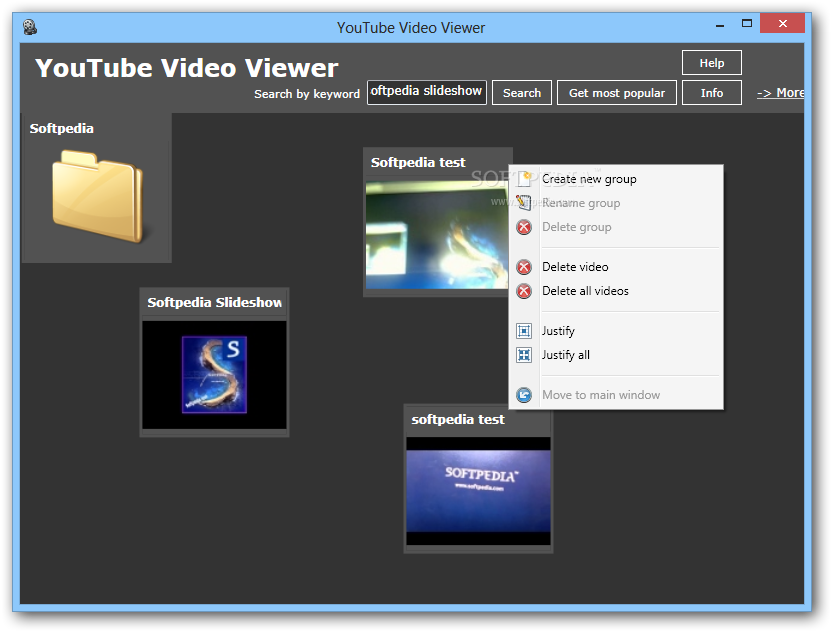Screen dimensions: 832x632
Task: Click the app icon in the title bar
Action: 30,27
